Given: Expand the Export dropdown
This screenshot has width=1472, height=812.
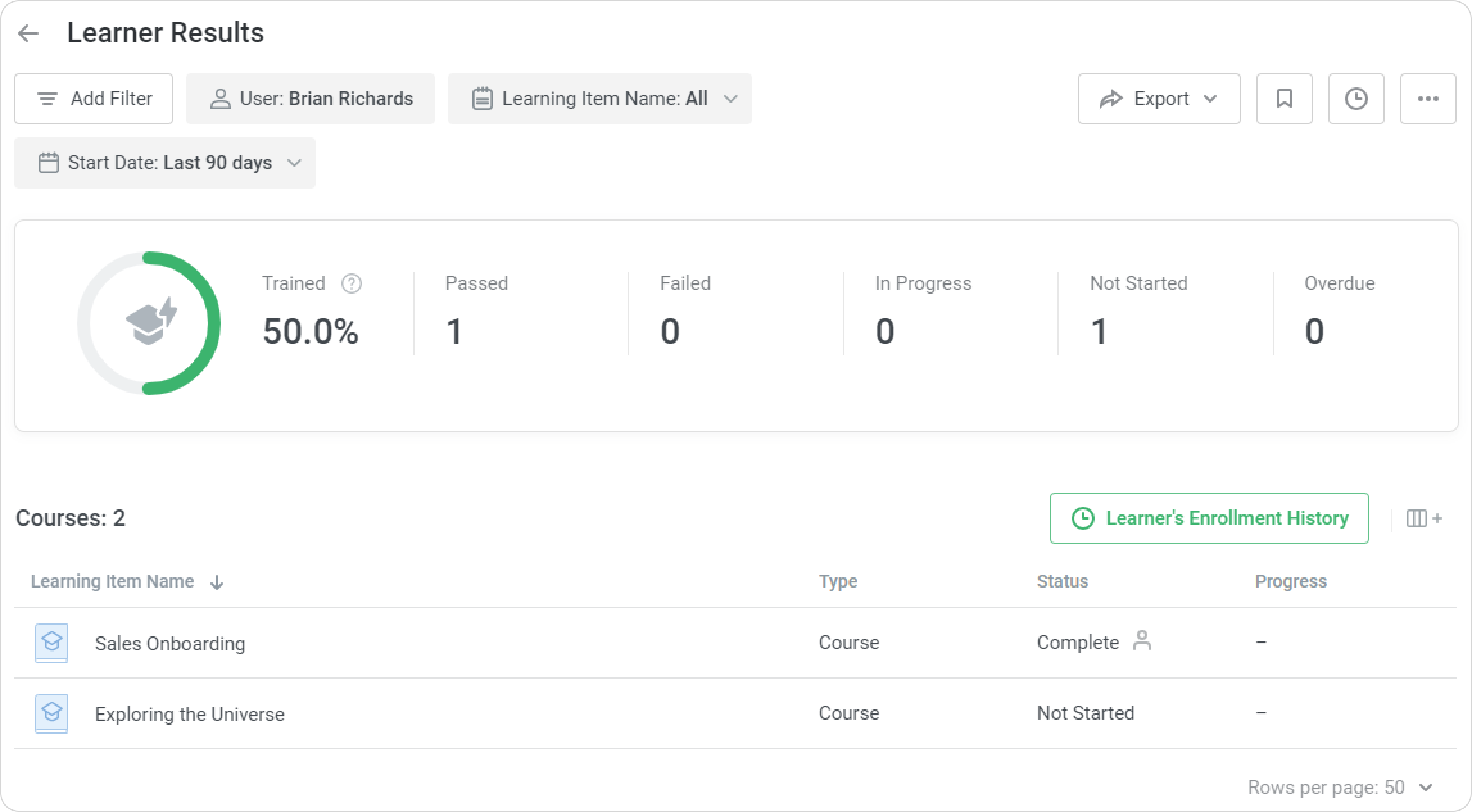Looking at the screenshot, I should click(x=1159, y=99).
